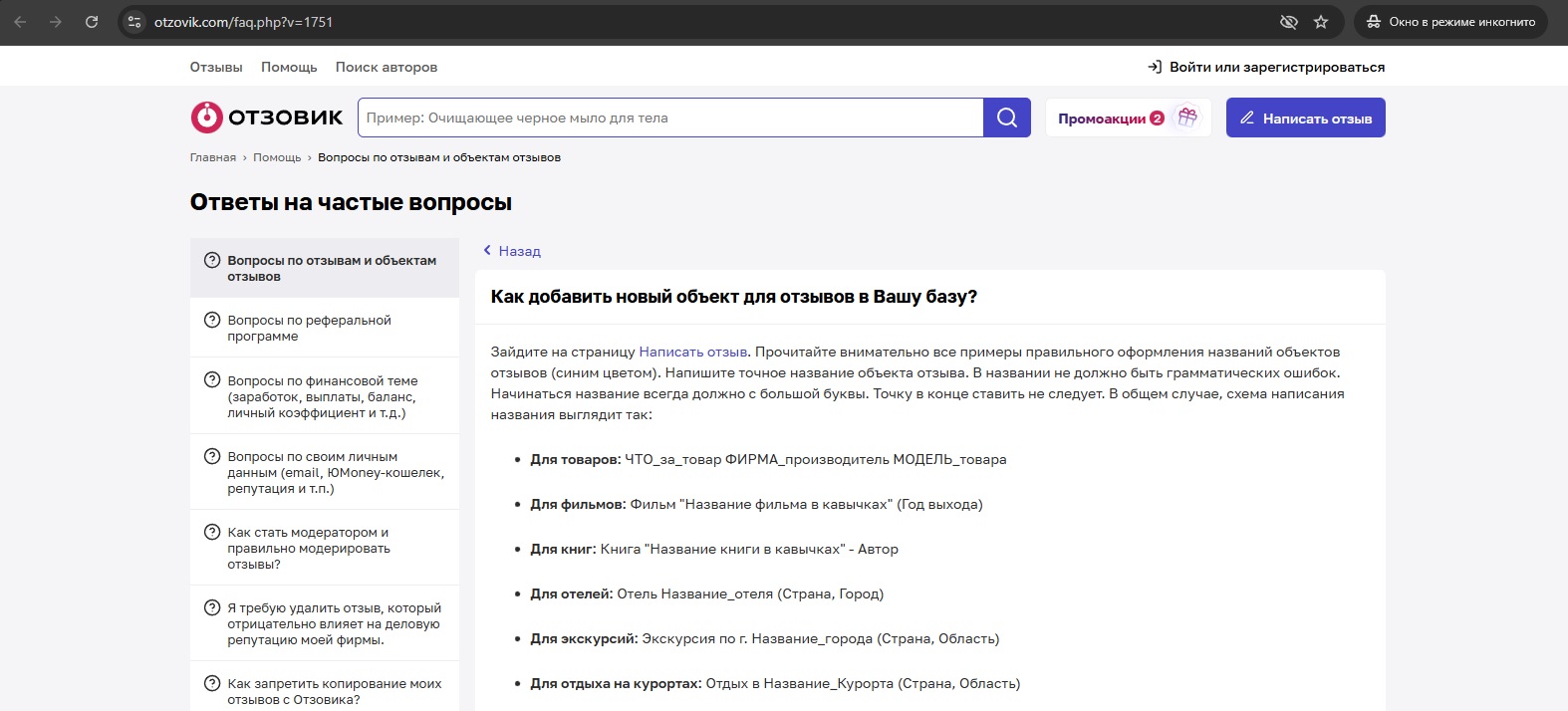The height and width of the screenshot is (711, 1568).
Task: Open 'Поиск авторов' in top navigation
Action: coord(386,67)
